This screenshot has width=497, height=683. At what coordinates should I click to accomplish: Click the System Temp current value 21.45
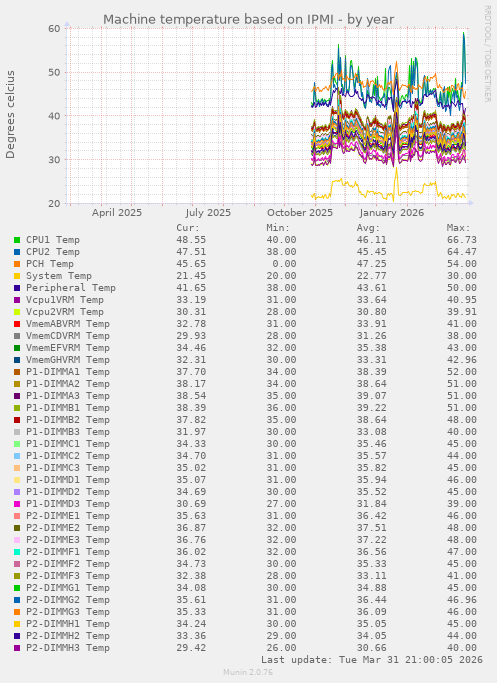click(x=191, y=276)
